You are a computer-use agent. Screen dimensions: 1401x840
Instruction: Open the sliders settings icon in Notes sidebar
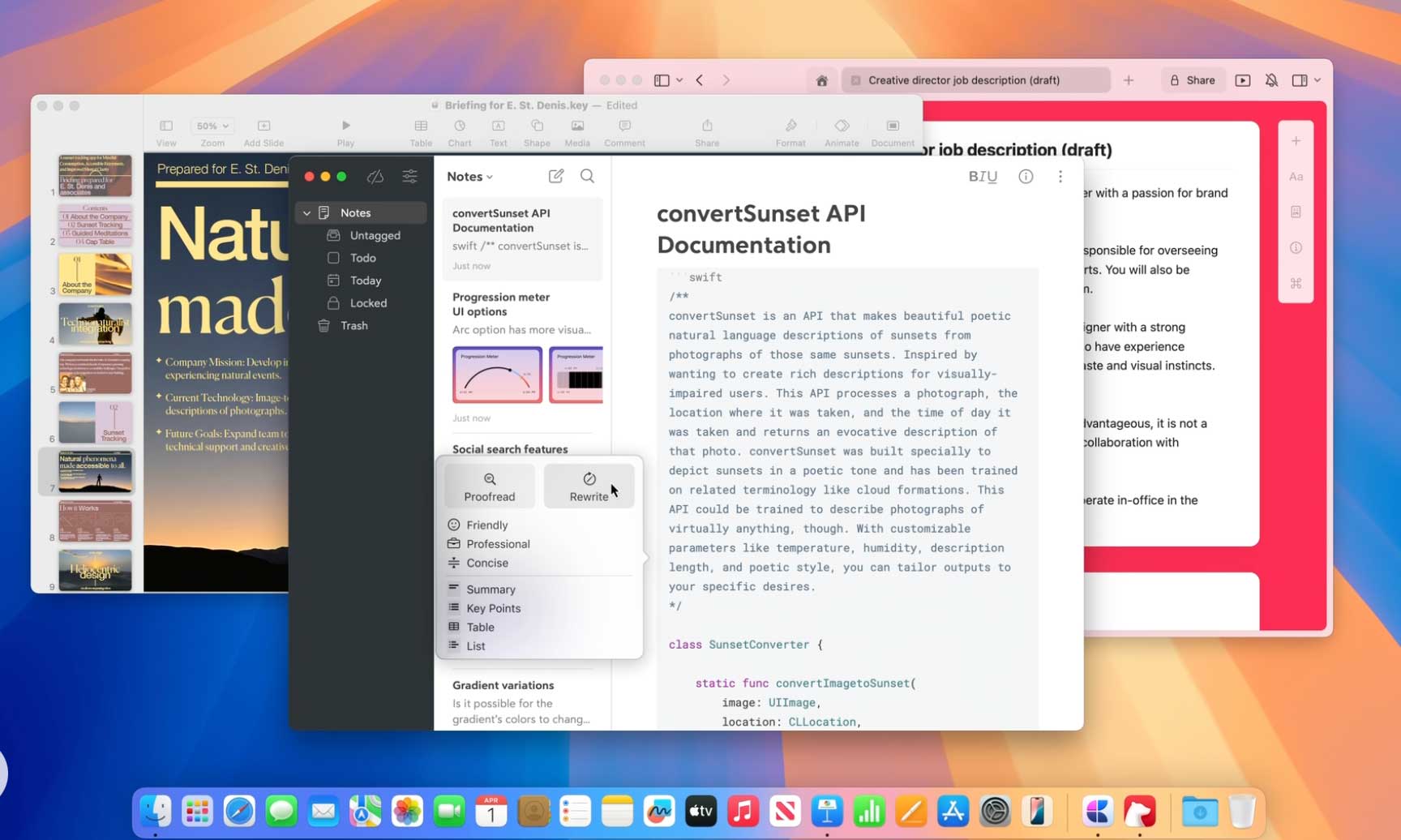coord(409,176)
